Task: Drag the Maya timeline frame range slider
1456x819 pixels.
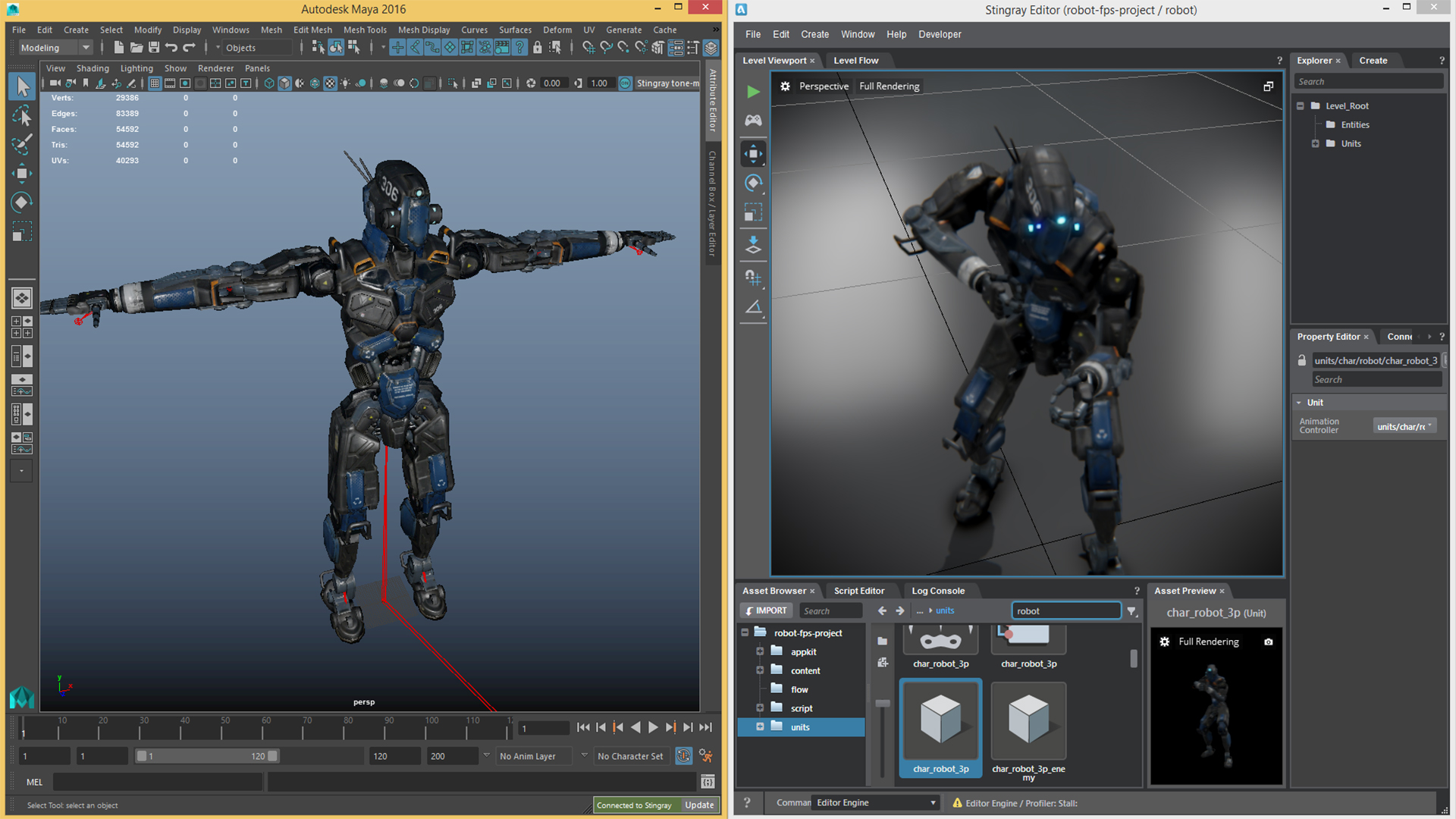Action: 200,755
